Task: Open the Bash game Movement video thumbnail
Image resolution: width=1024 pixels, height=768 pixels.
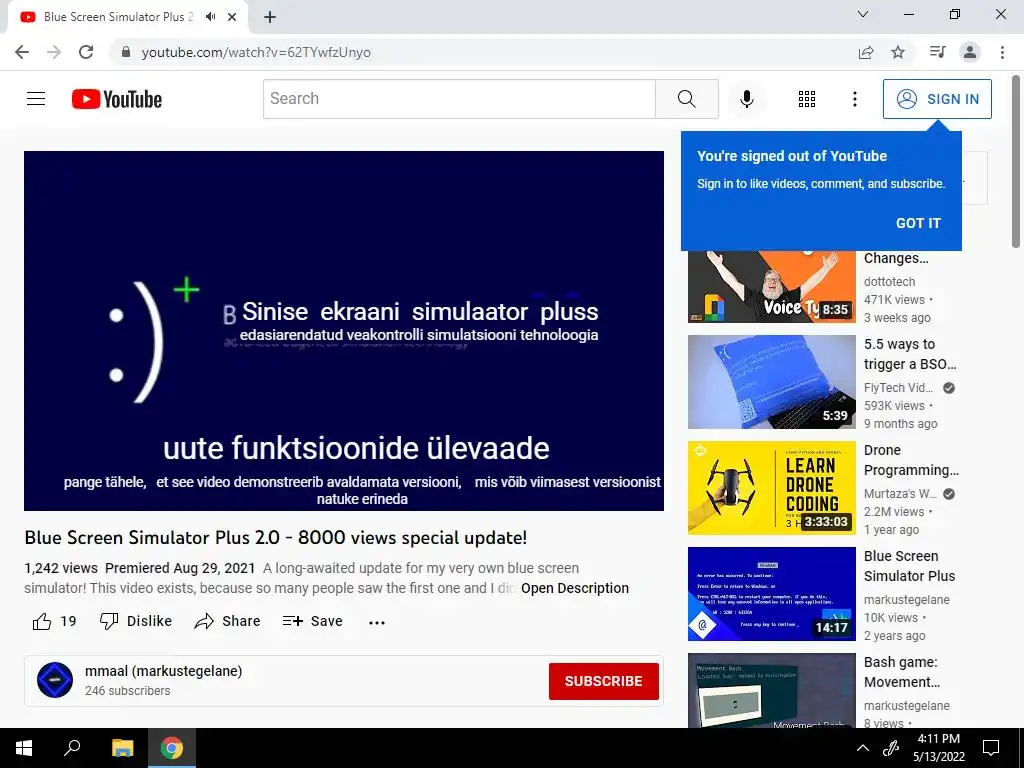Action: (771, 690)
